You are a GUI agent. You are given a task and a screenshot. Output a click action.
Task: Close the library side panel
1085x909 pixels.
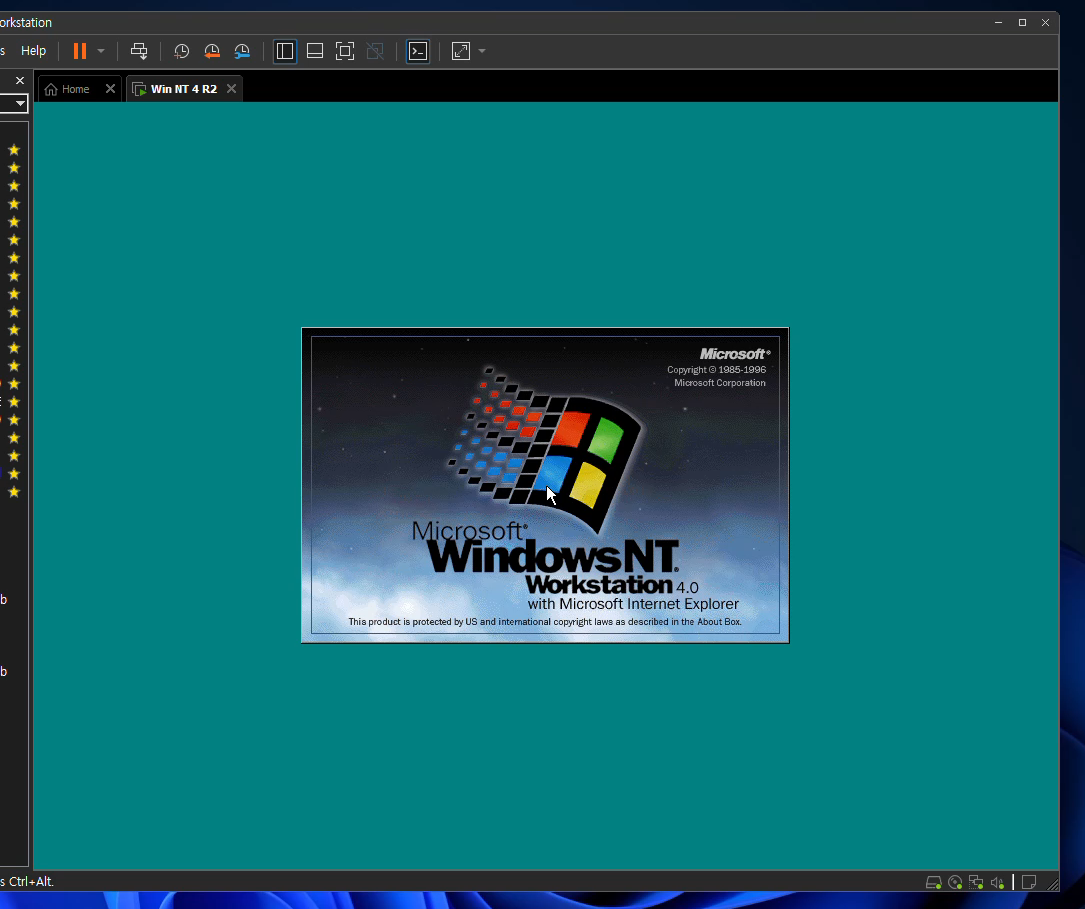click(x=20, y=81)
